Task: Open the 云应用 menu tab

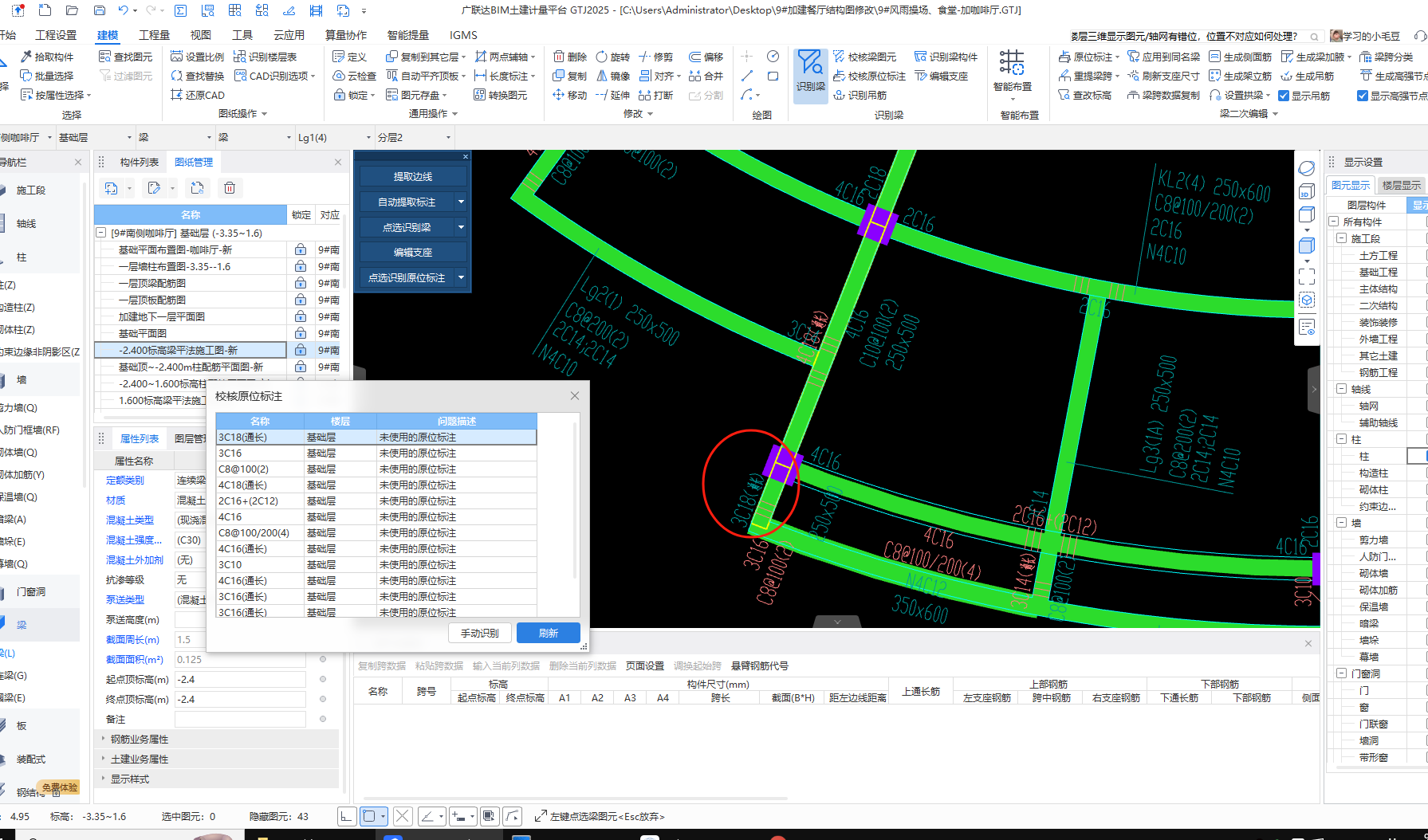Action: [x=289, y=35]
